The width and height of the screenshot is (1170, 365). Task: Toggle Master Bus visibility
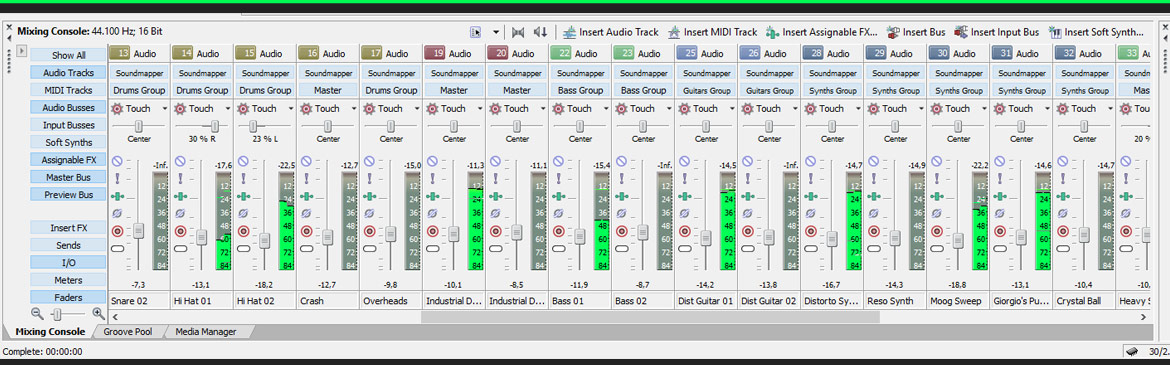(69, 177)
